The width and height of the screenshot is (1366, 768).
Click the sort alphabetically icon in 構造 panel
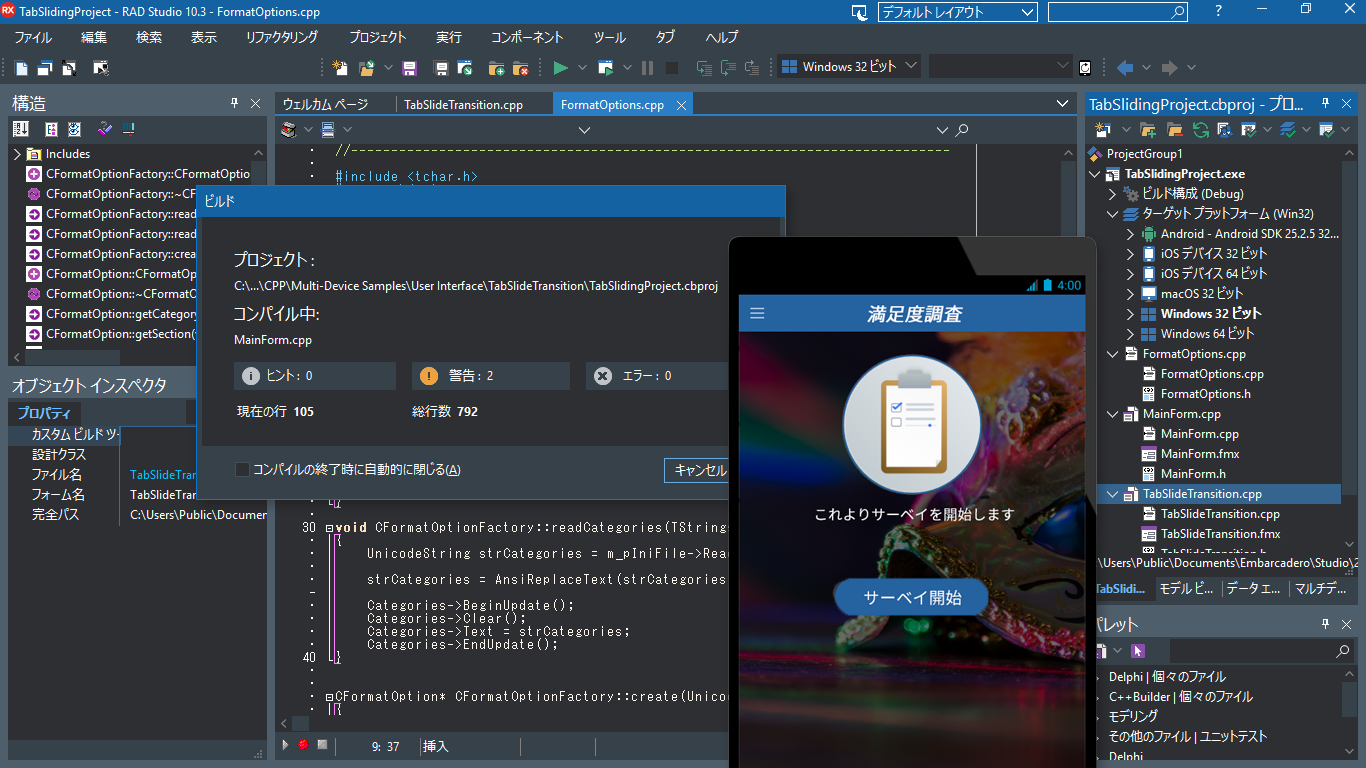point(21,129)
